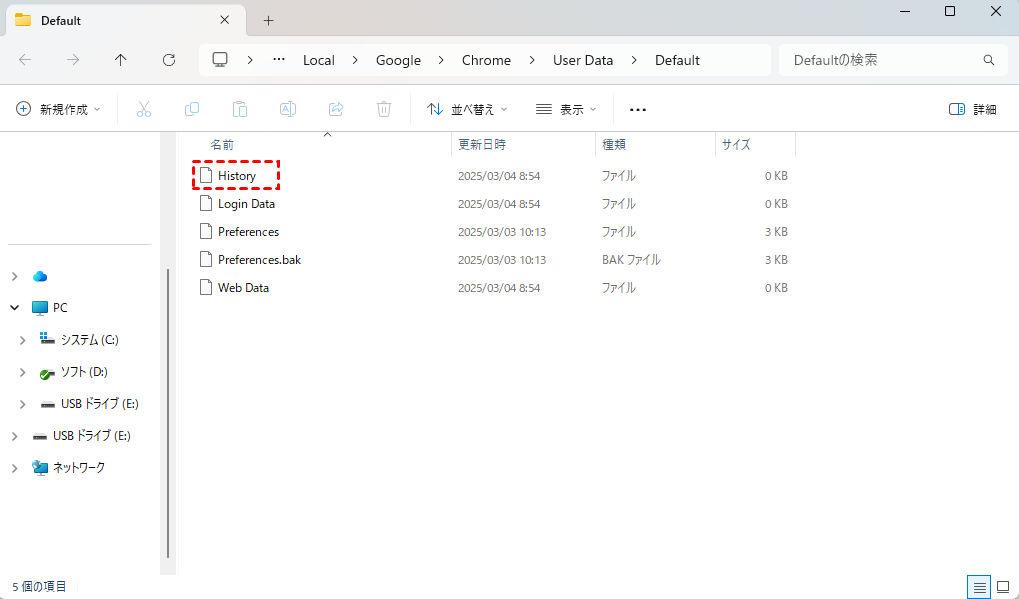1019x599 pixels.
Task: Toggle the 詳細 details pane
Action: [972, 109]
